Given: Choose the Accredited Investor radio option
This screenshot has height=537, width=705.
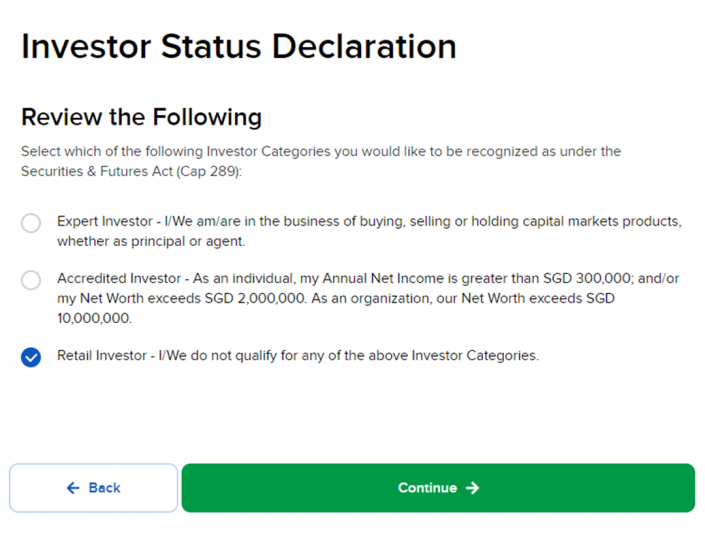Looking at the screenshot, I should click(x=31, y=280).
